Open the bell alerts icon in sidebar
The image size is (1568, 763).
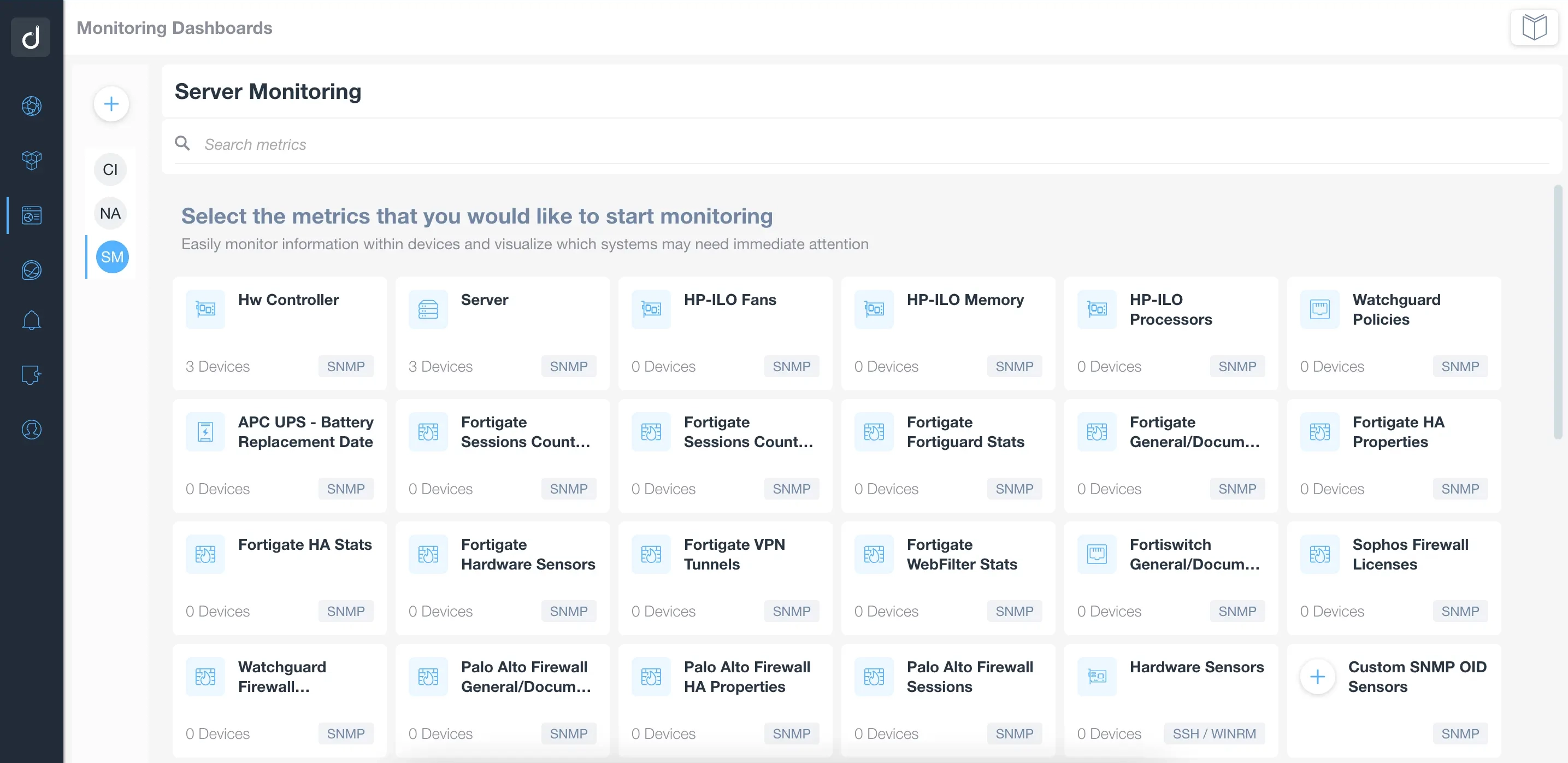pyautogui.click(x=32, y=320)
